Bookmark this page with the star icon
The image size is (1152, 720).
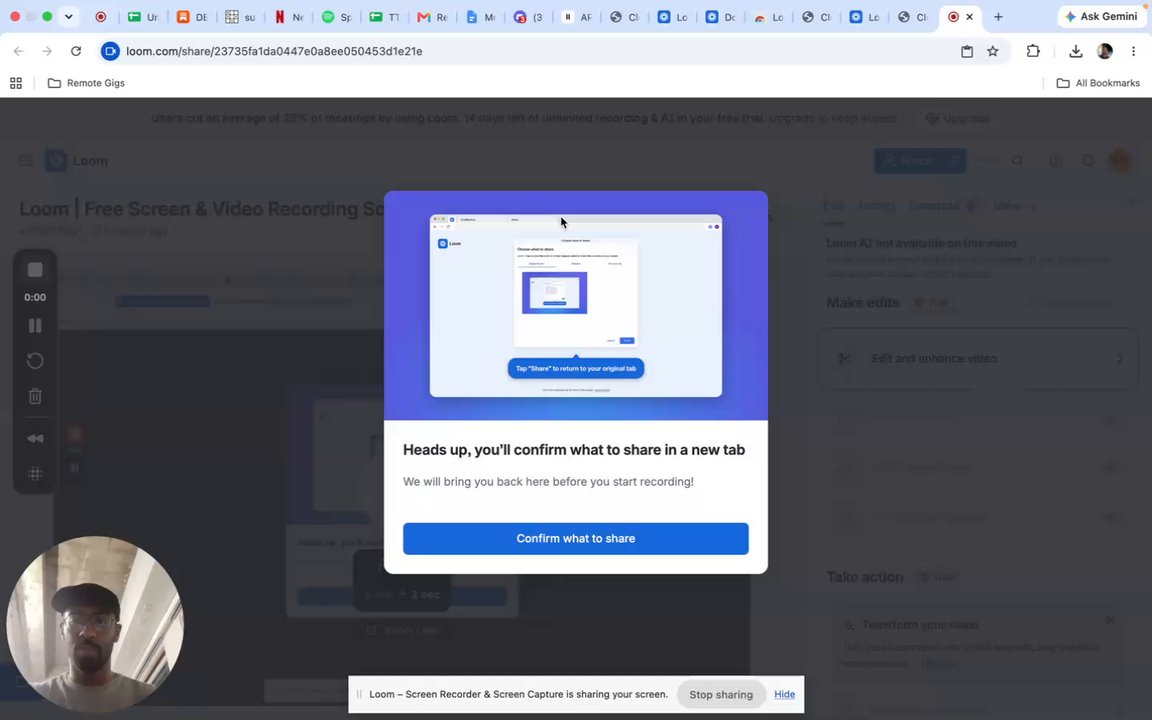[x=993, y=51]
